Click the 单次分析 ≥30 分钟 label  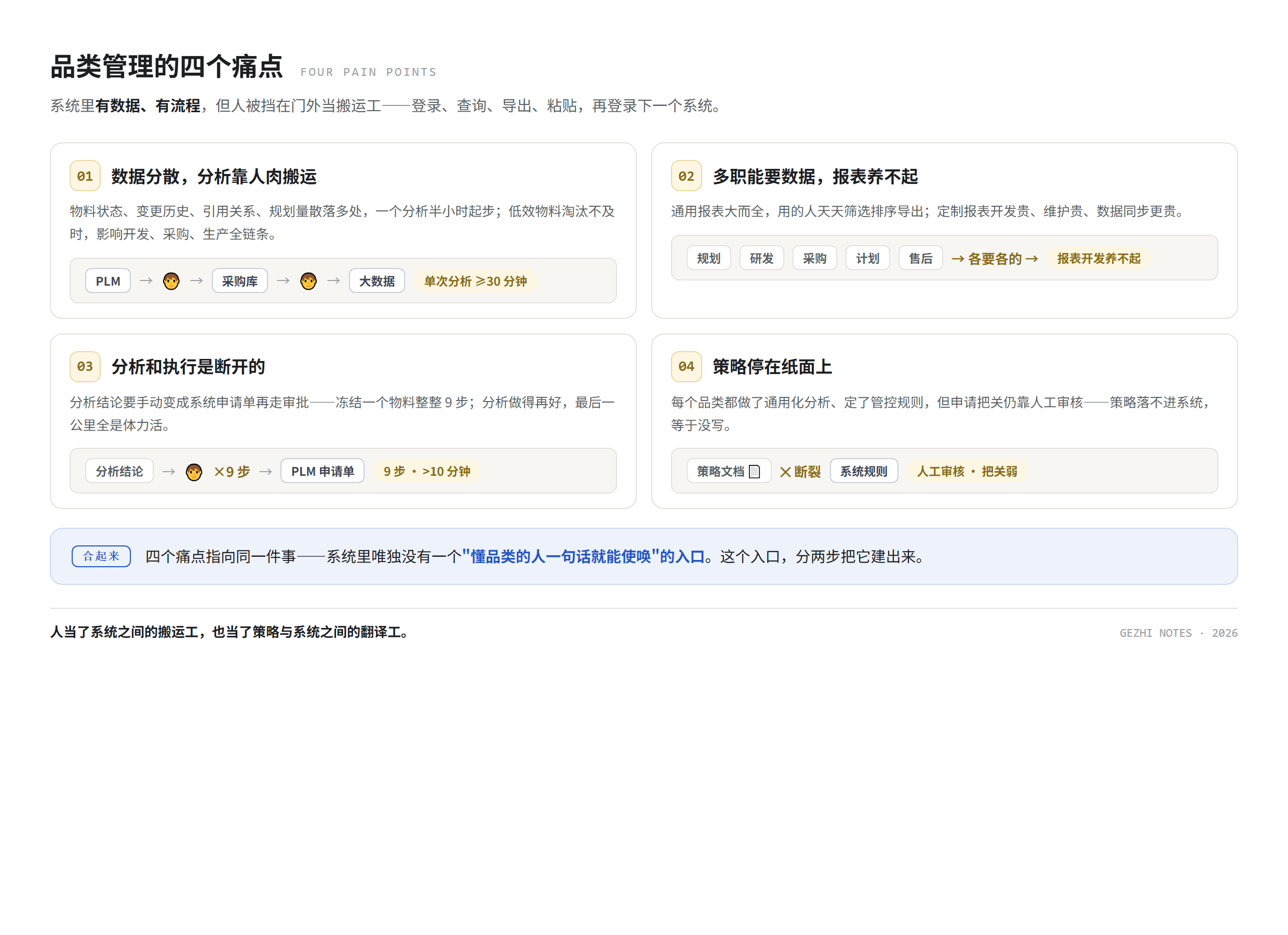pyautogui.click(x=476, y=281)
